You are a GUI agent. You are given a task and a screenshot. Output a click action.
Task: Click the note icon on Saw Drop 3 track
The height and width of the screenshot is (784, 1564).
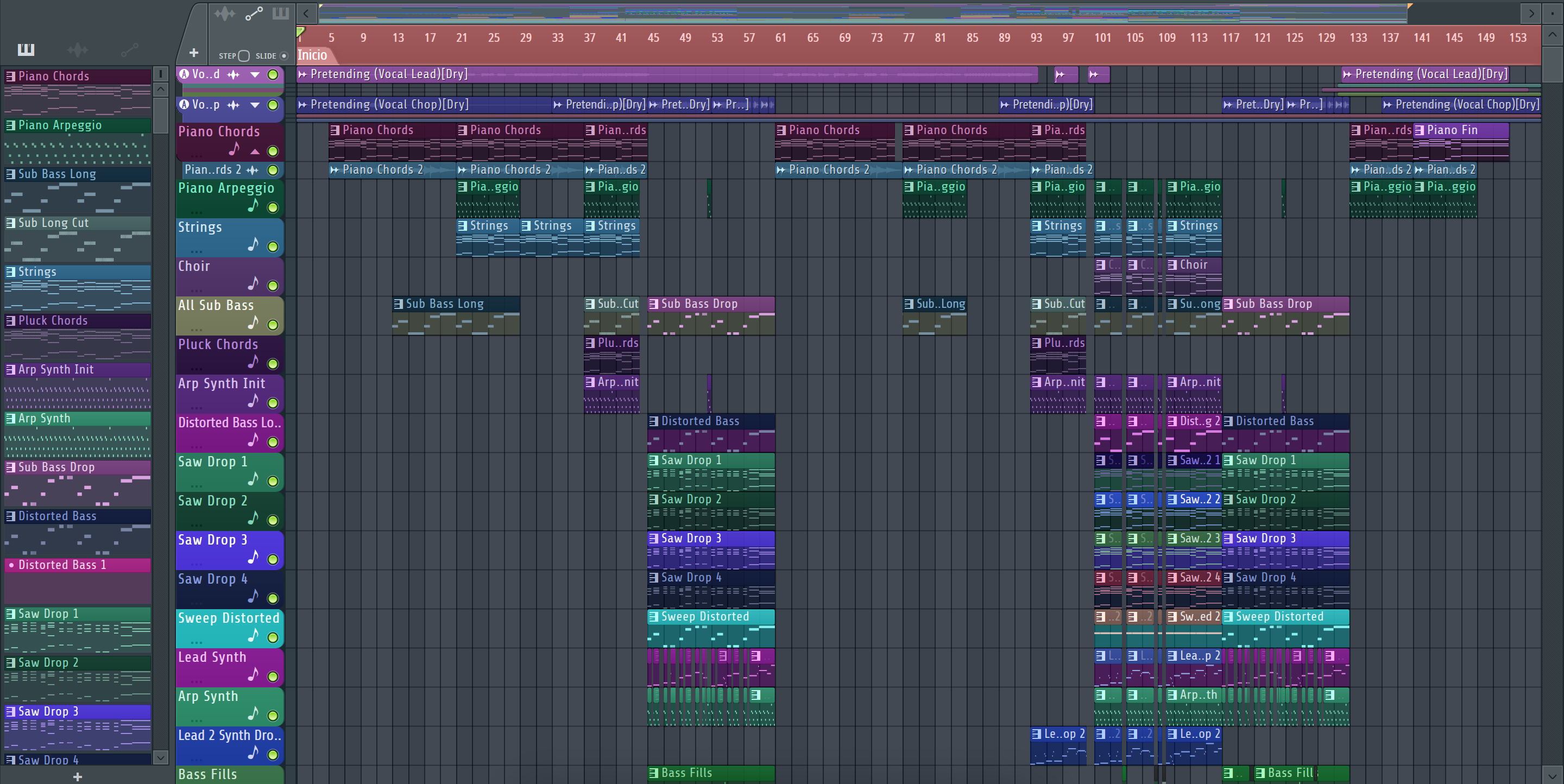[x=253, y=557]
